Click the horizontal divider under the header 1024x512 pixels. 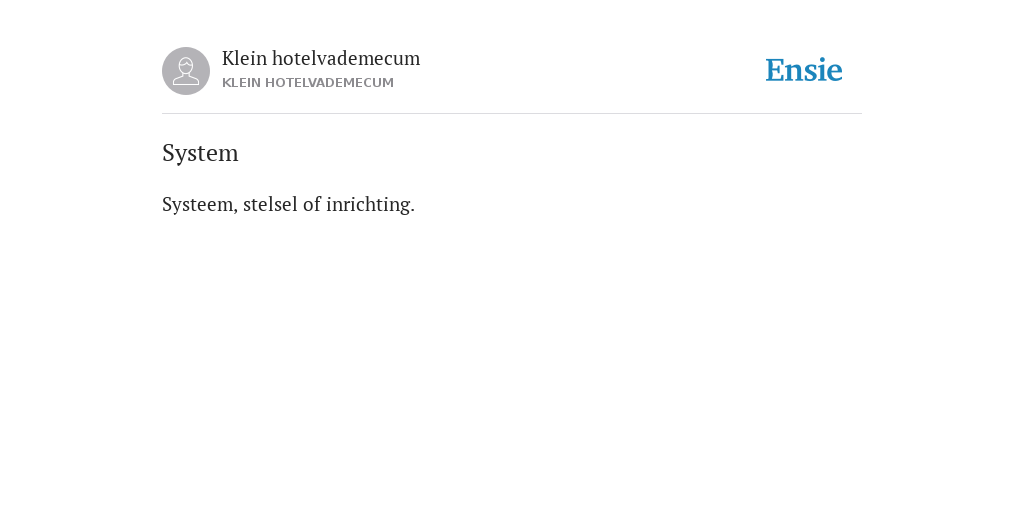(512, 114)
